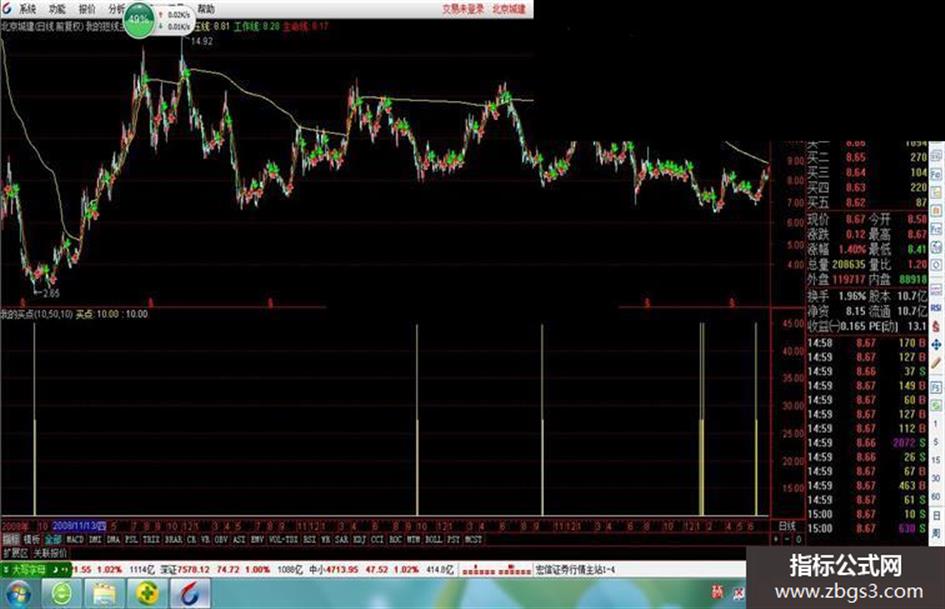Click the orange B icon in the sidebar

pyautogui.click(x=937, y=210)
